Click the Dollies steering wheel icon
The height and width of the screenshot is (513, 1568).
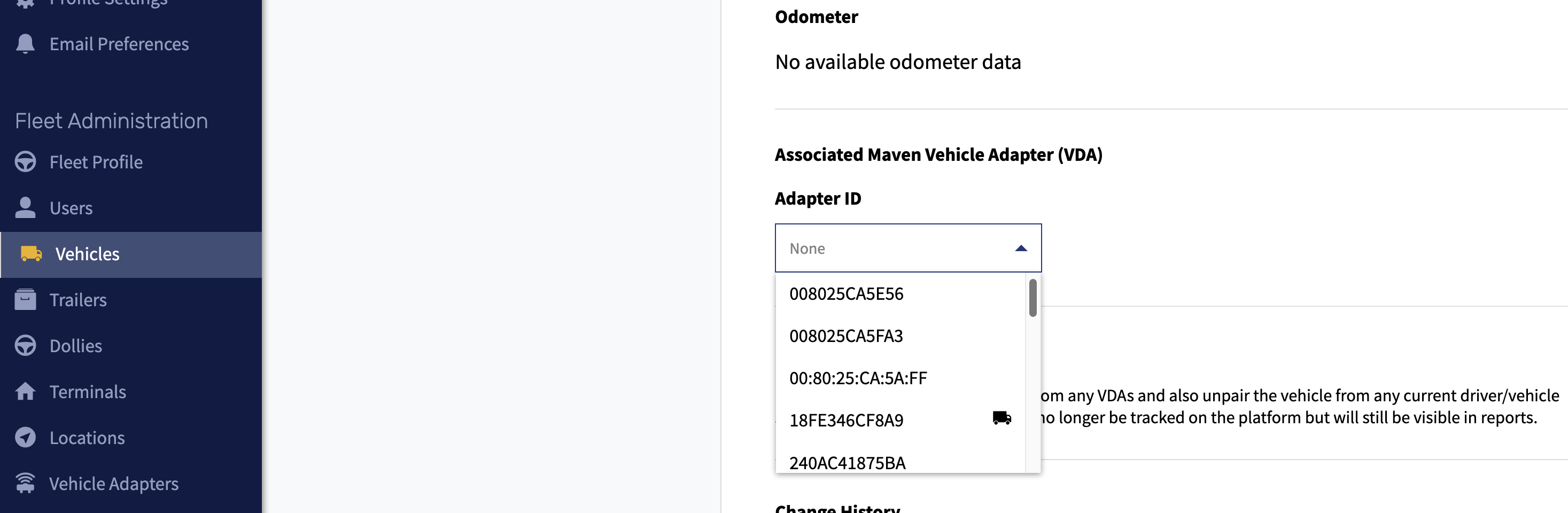pos(25,346)
